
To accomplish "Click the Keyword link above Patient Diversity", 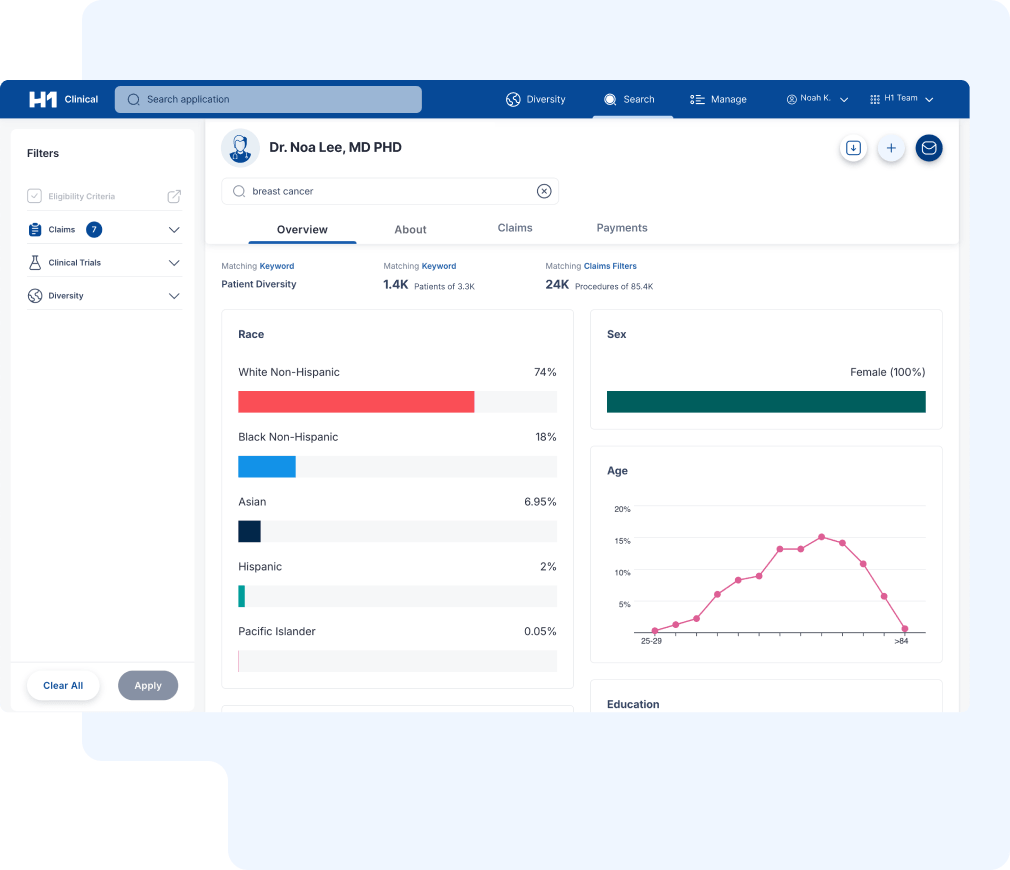I will (277, 266).
